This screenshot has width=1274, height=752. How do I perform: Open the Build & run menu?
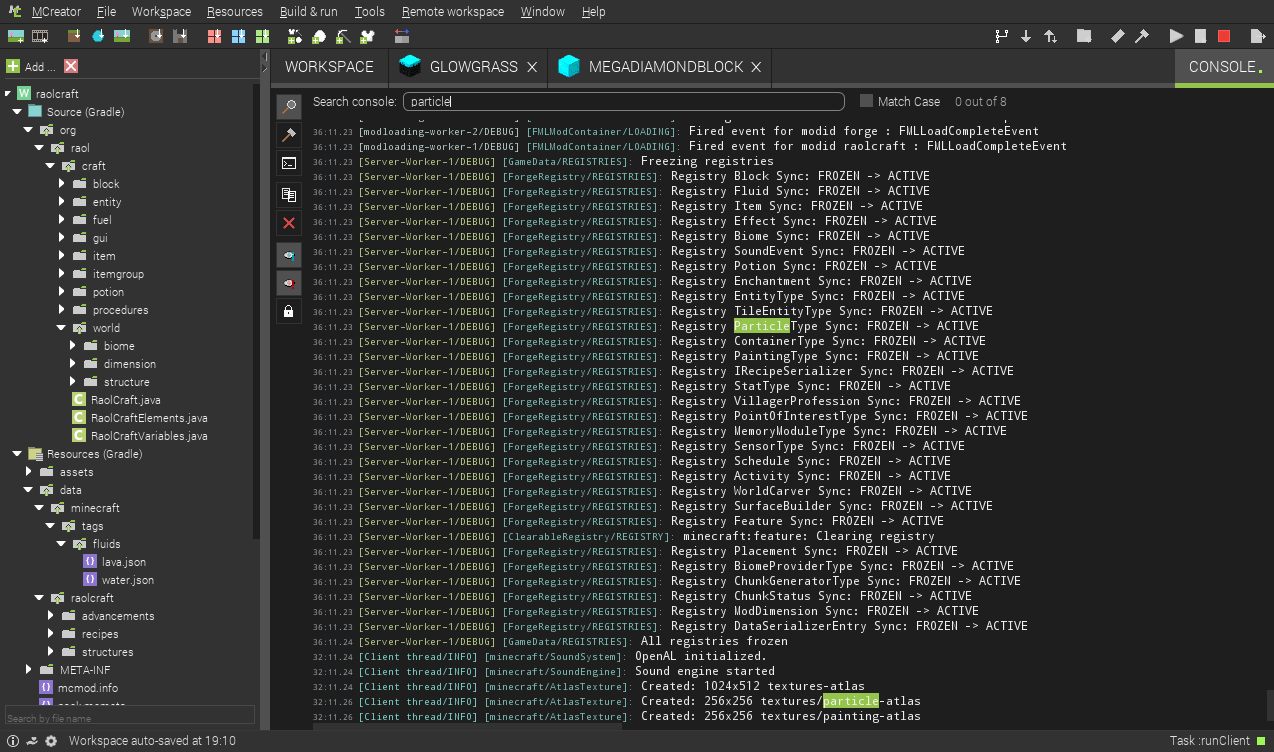point(309,12)
